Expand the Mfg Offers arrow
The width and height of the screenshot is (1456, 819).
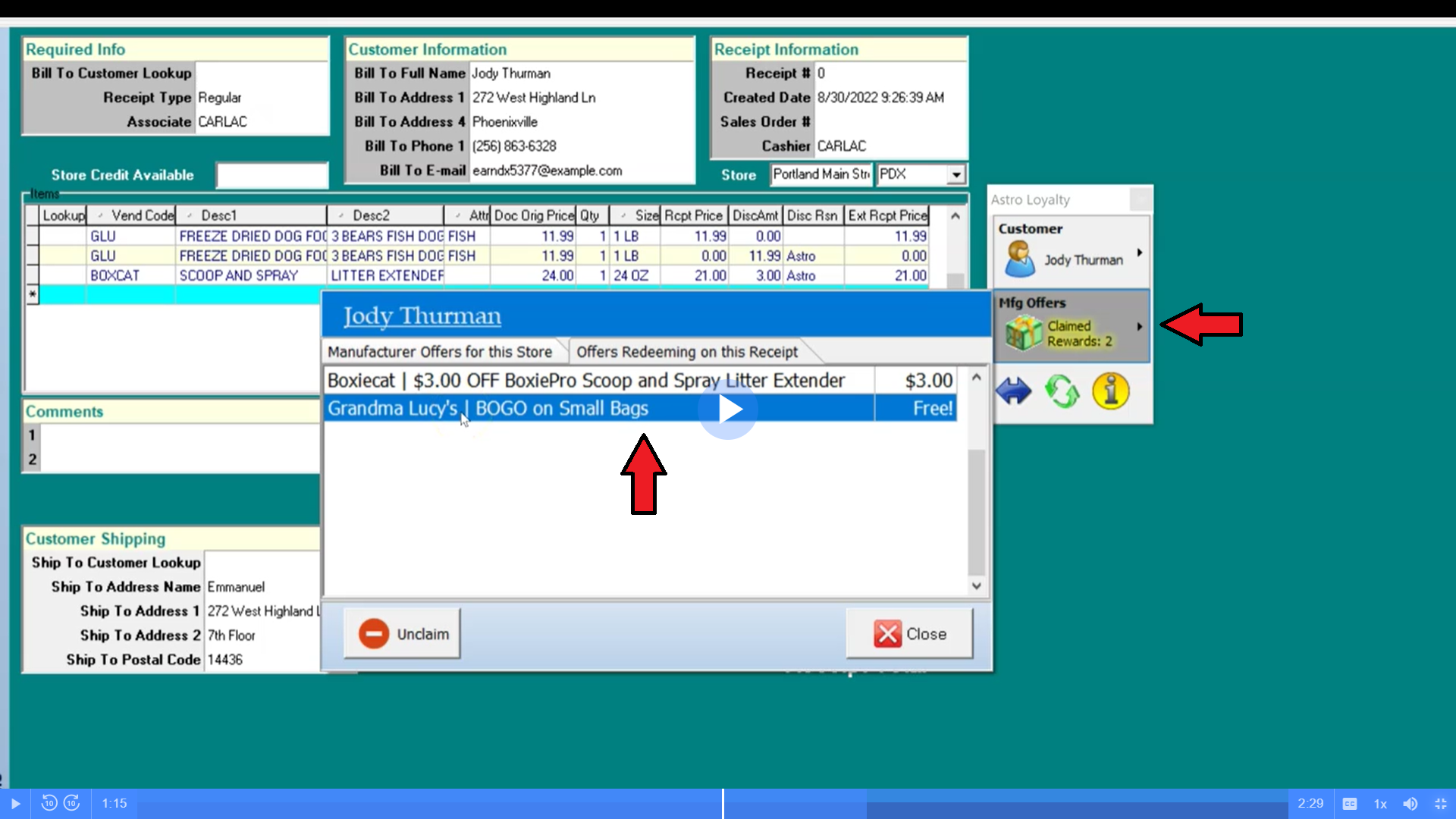pos(1139,327)
